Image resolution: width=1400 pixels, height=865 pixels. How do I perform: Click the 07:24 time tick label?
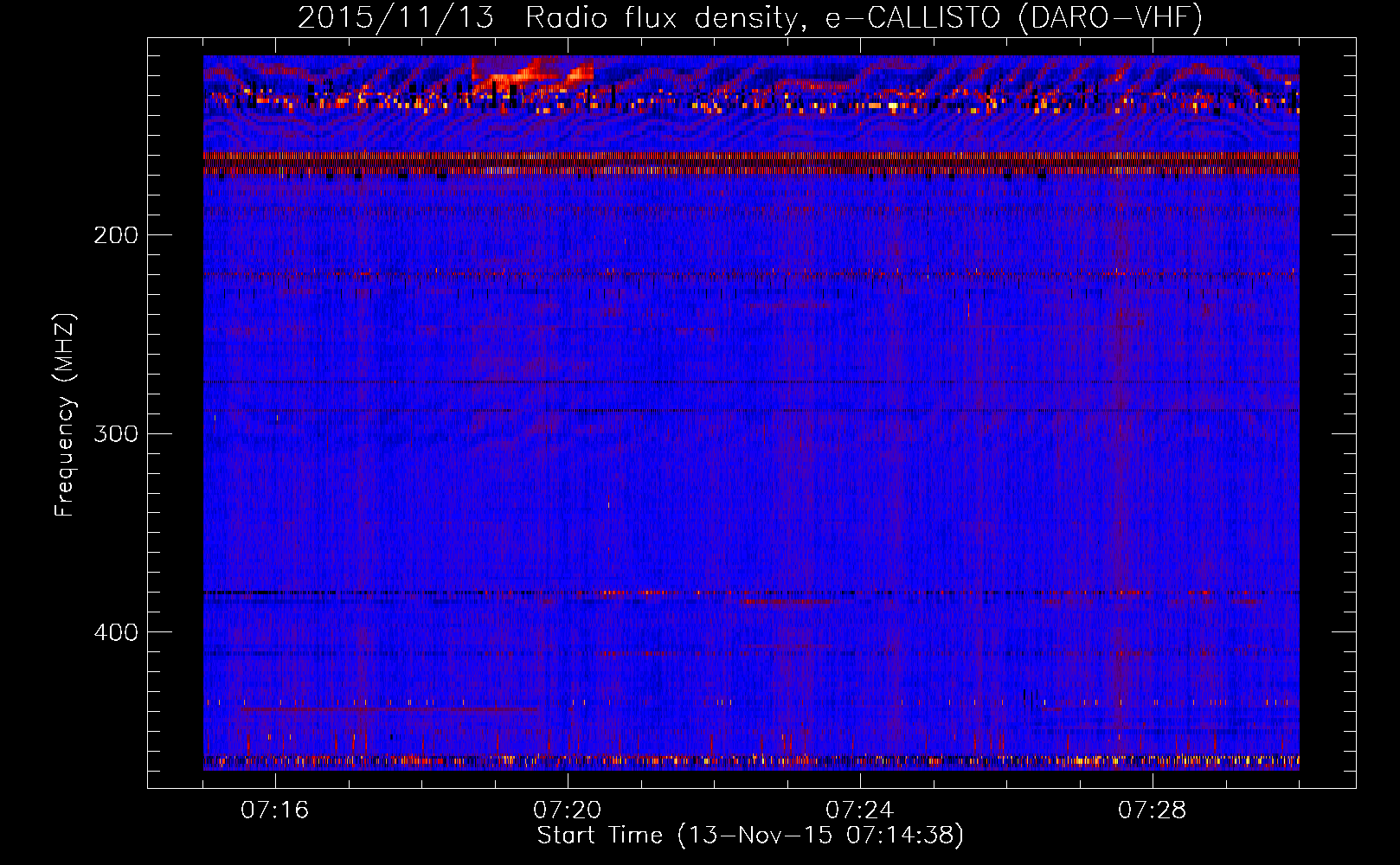(x=860, y=811)
